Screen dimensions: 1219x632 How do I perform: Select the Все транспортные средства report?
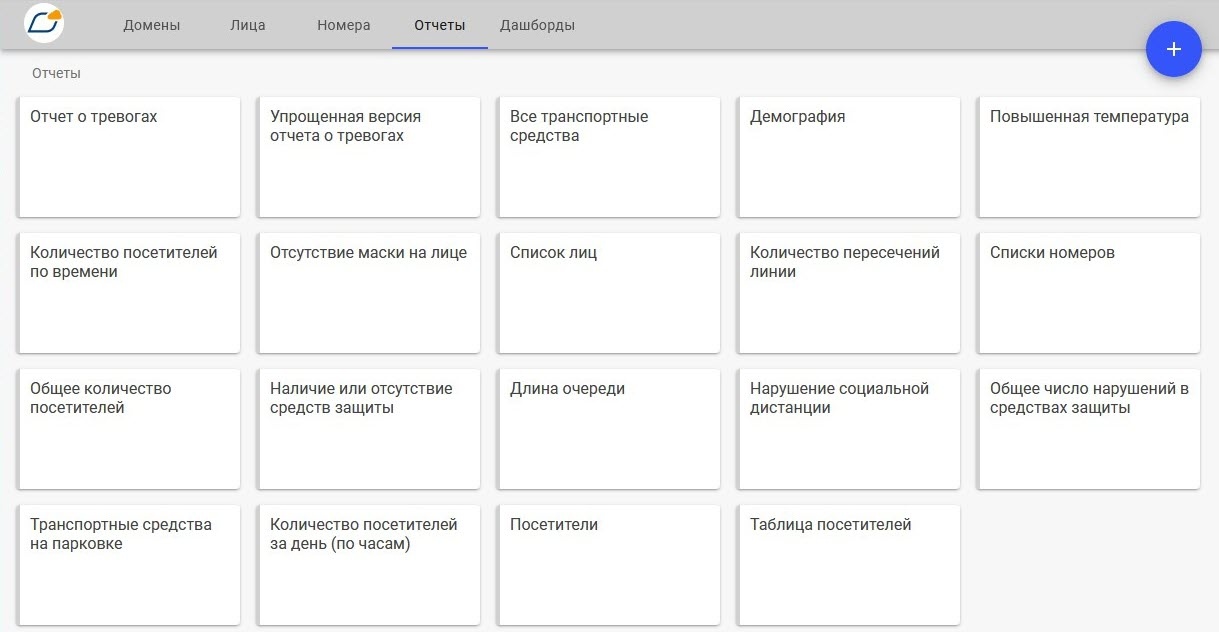(x=609, y=157)
